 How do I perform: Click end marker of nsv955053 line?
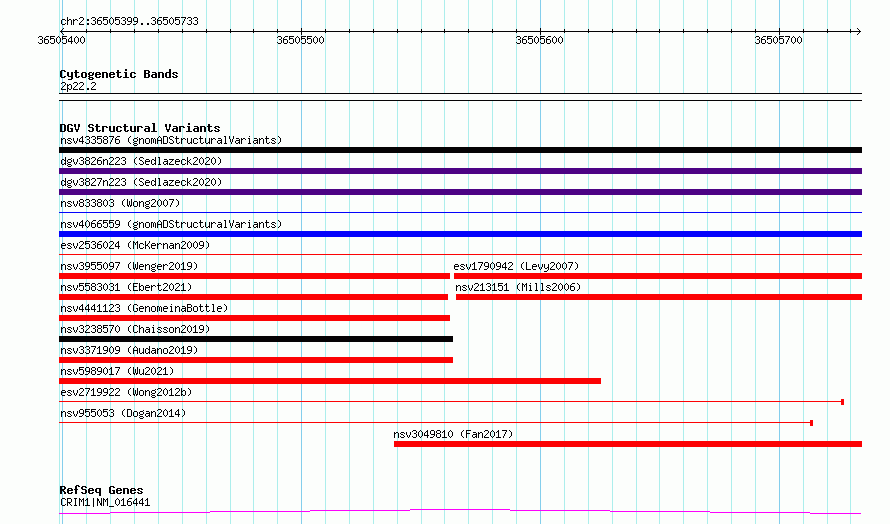pos(812,423)
